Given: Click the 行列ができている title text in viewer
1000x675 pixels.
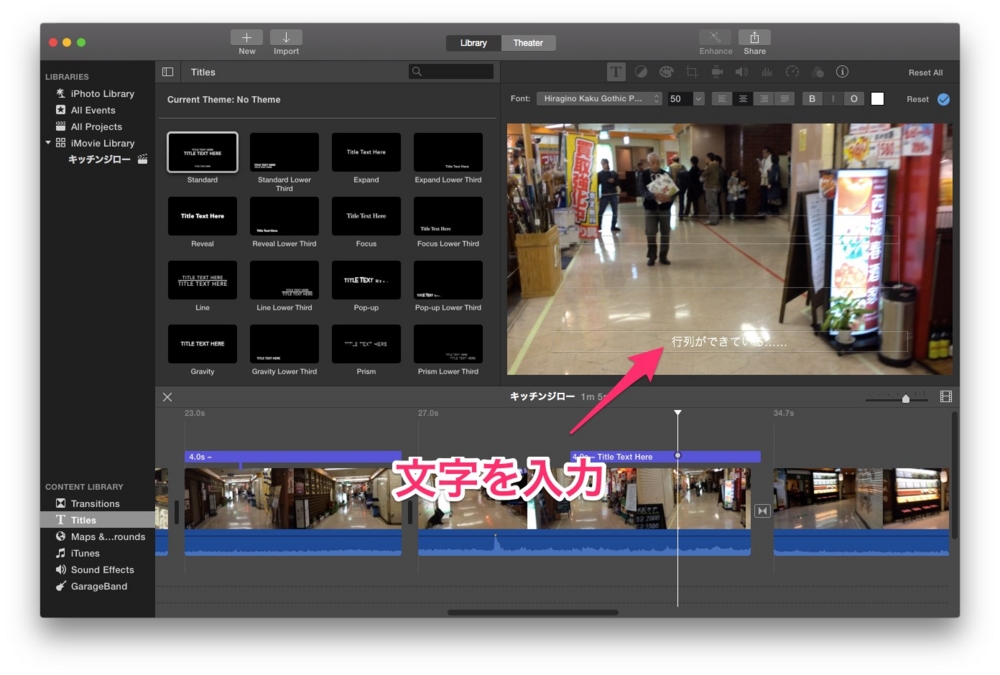Looking at the screenshot, I should click(728, 342).
